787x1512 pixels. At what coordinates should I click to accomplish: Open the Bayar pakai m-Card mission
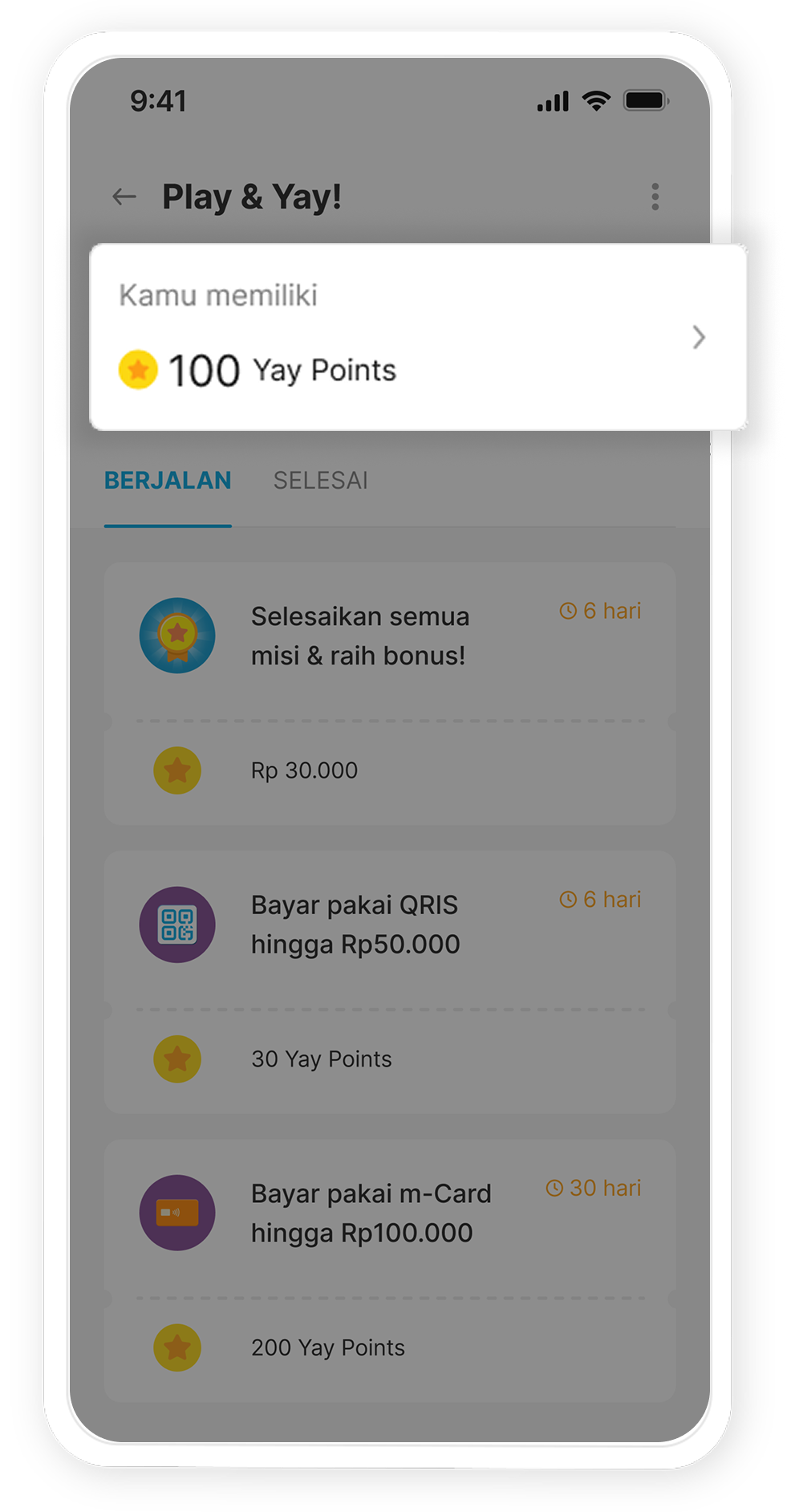[x=371, y=1213]
